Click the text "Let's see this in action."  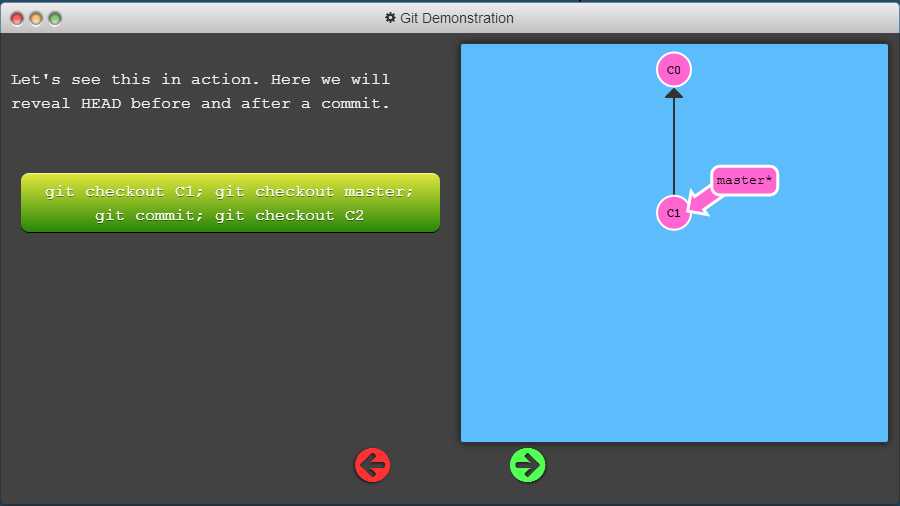pyautogui.click(x=135, y=79)
